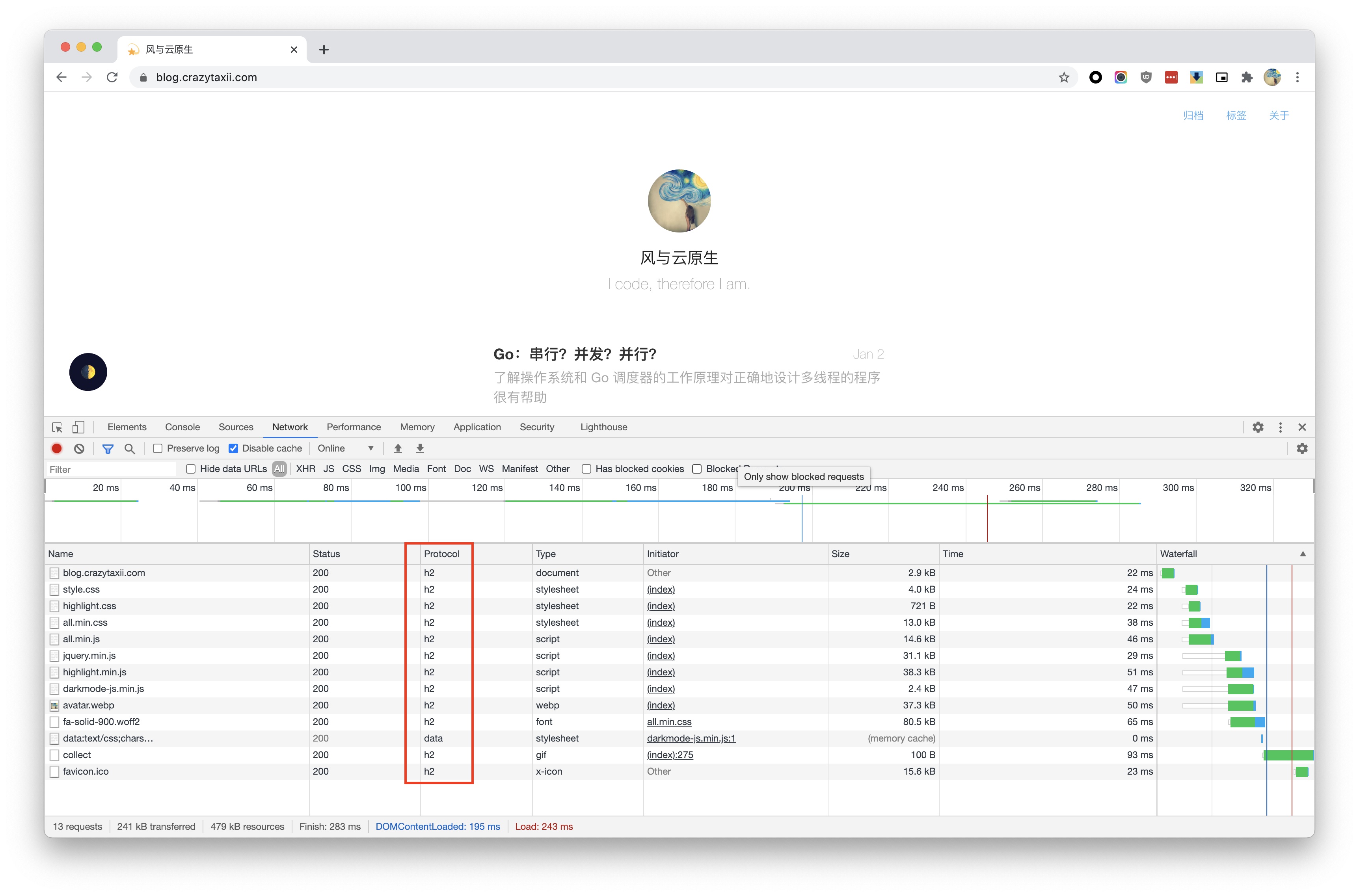Toggle dark mode moon button

tap(88, 372)
